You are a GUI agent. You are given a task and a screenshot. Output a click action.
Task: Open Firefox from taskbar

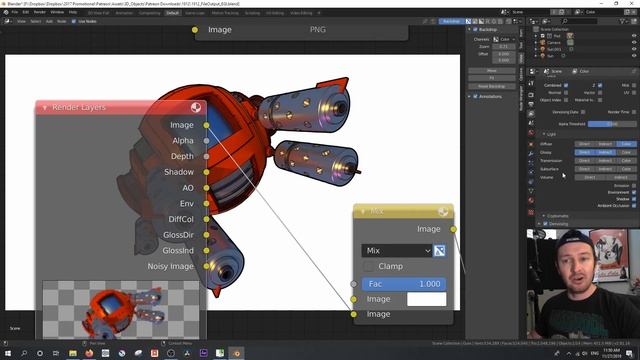[x=89, y=353]
